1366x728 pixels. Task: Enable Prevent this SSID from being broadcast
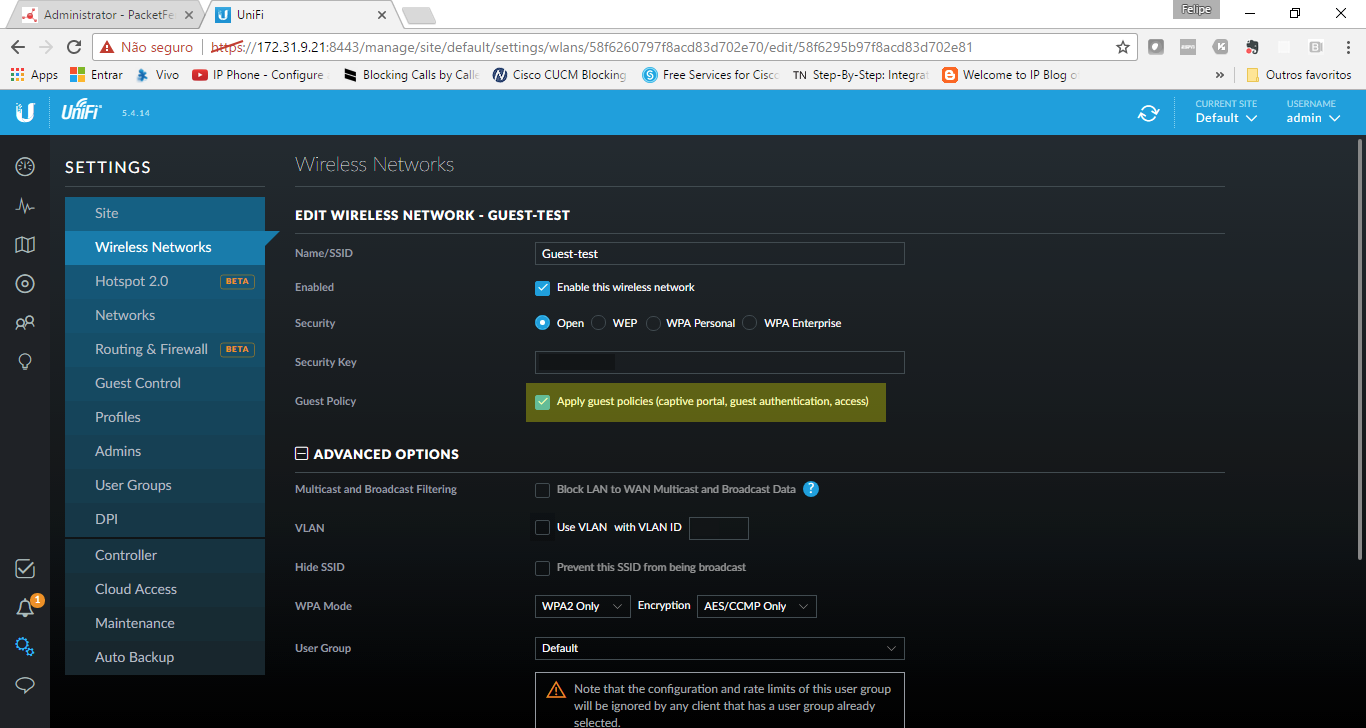pyautogui.click(x=542, y=568)
